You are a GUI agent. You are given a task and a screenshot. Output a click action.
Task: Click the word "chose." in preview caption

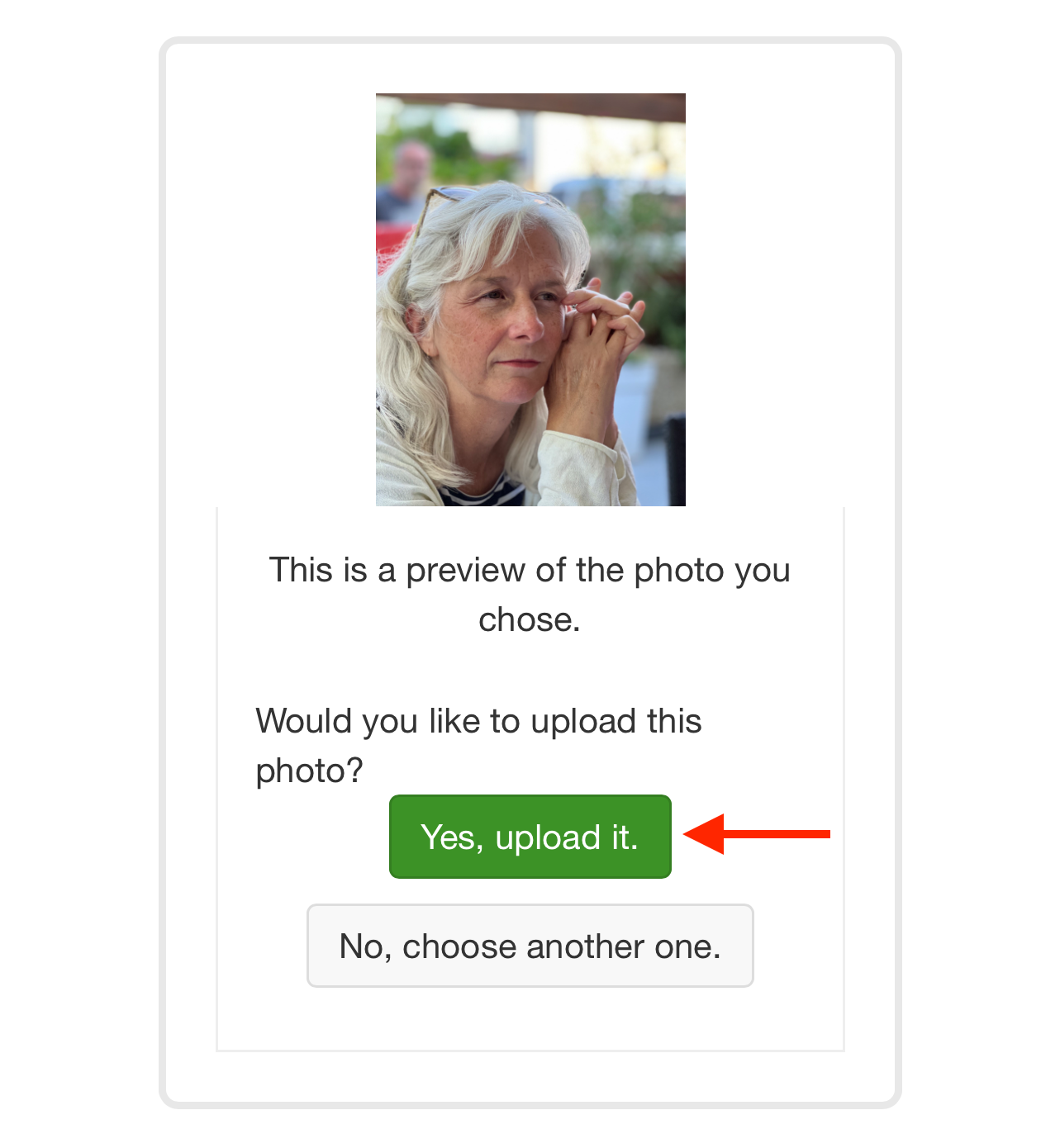tap(530, 619)
